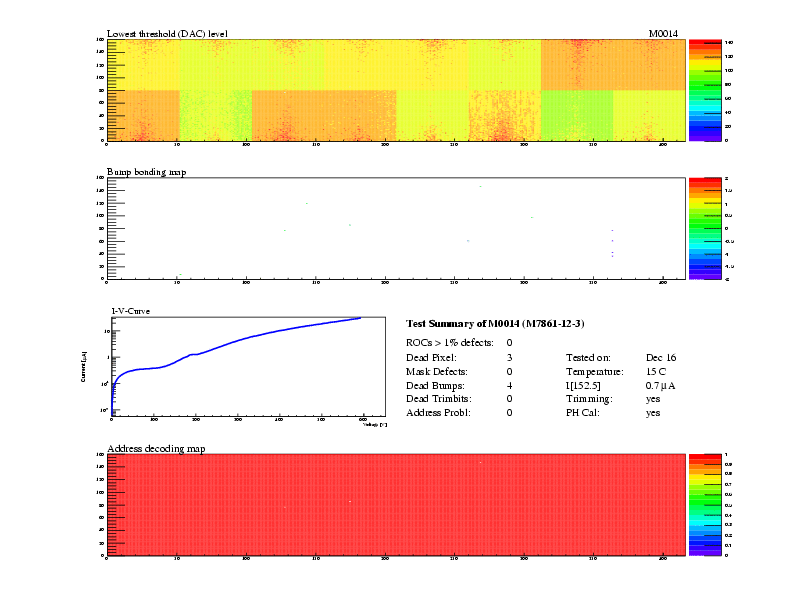792x612 pixels.
Task: Select the "Temperature:" field label
Action: pyautogui.click(x=593, y=371)
